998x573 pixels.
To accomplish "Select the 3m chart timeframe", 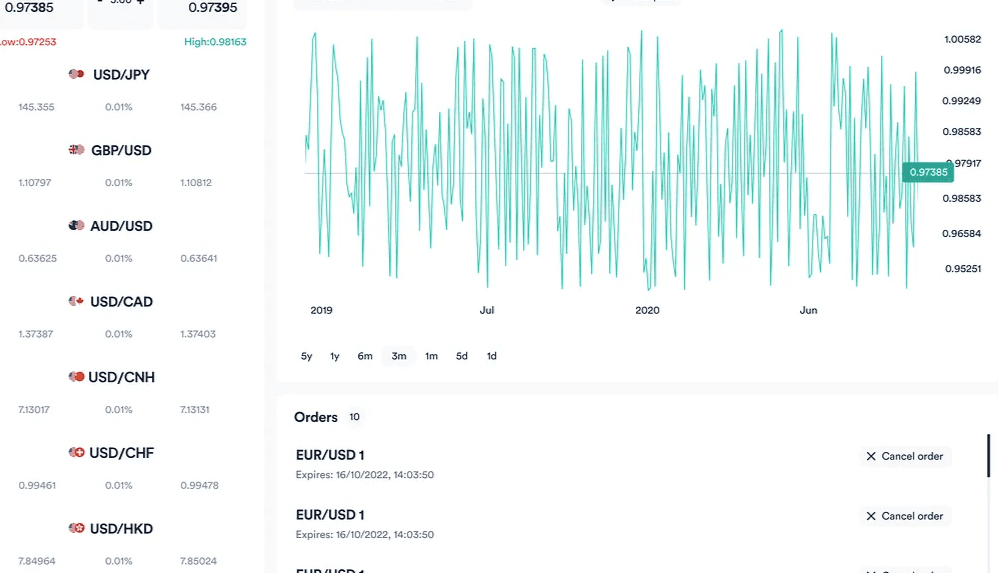I will pyautogui.click(x=399, y=356).
